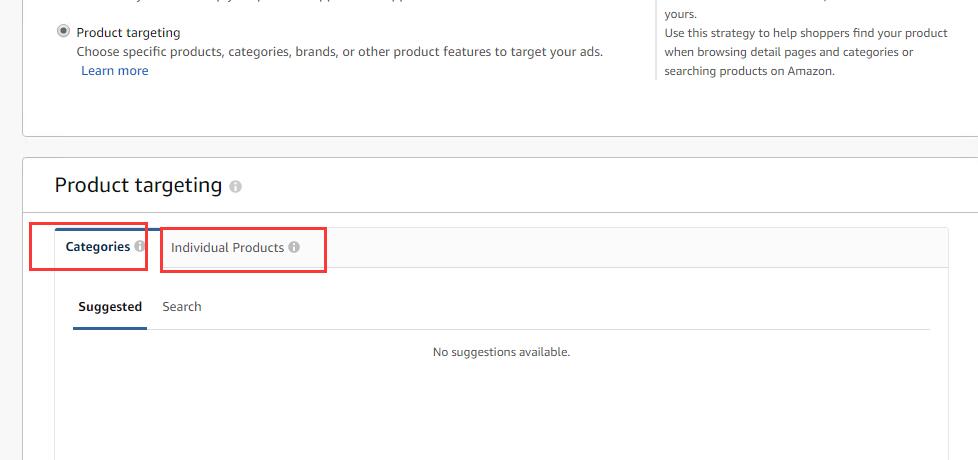This screenshot has width=978, height=460.
Task: Switch to the Search sub-tab
Action: pos(182,307)
